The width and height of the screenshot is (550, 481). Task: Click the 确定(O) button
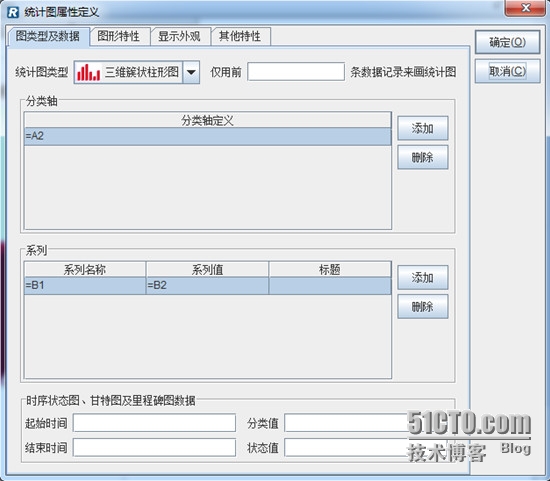pos(507,42)
